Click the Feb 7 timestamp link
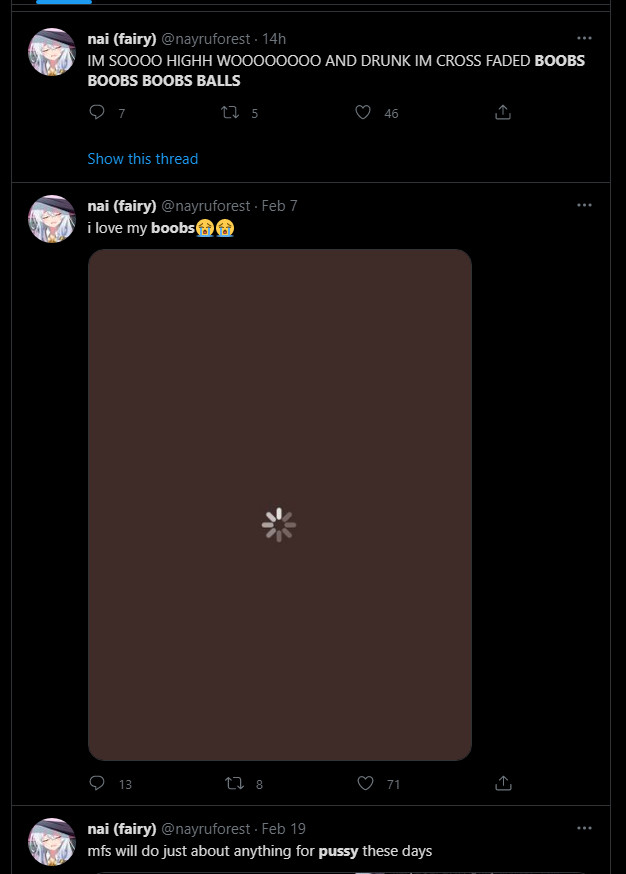This screenshot has width=626, height=874. tap(279, 206)
